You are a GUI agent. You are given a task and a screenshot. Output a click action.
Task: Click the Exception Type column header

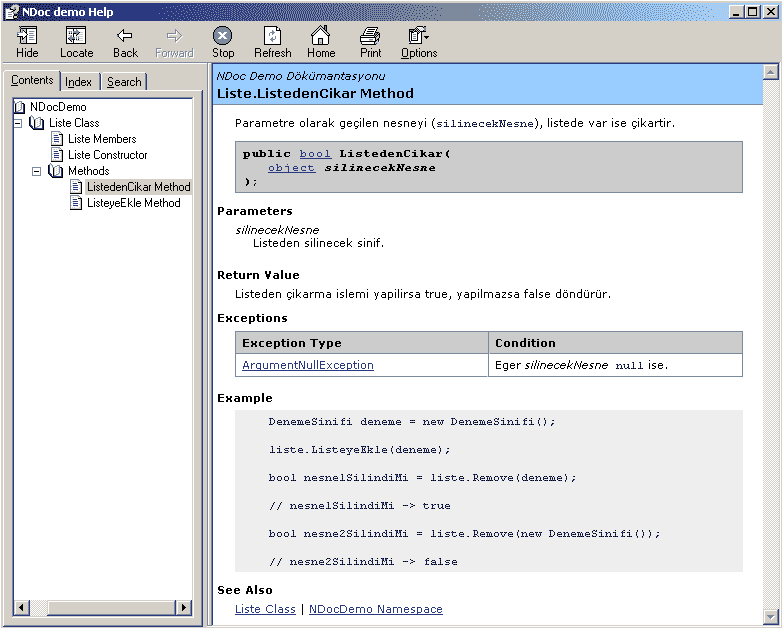pyautogui.click(x=362, y=343)
